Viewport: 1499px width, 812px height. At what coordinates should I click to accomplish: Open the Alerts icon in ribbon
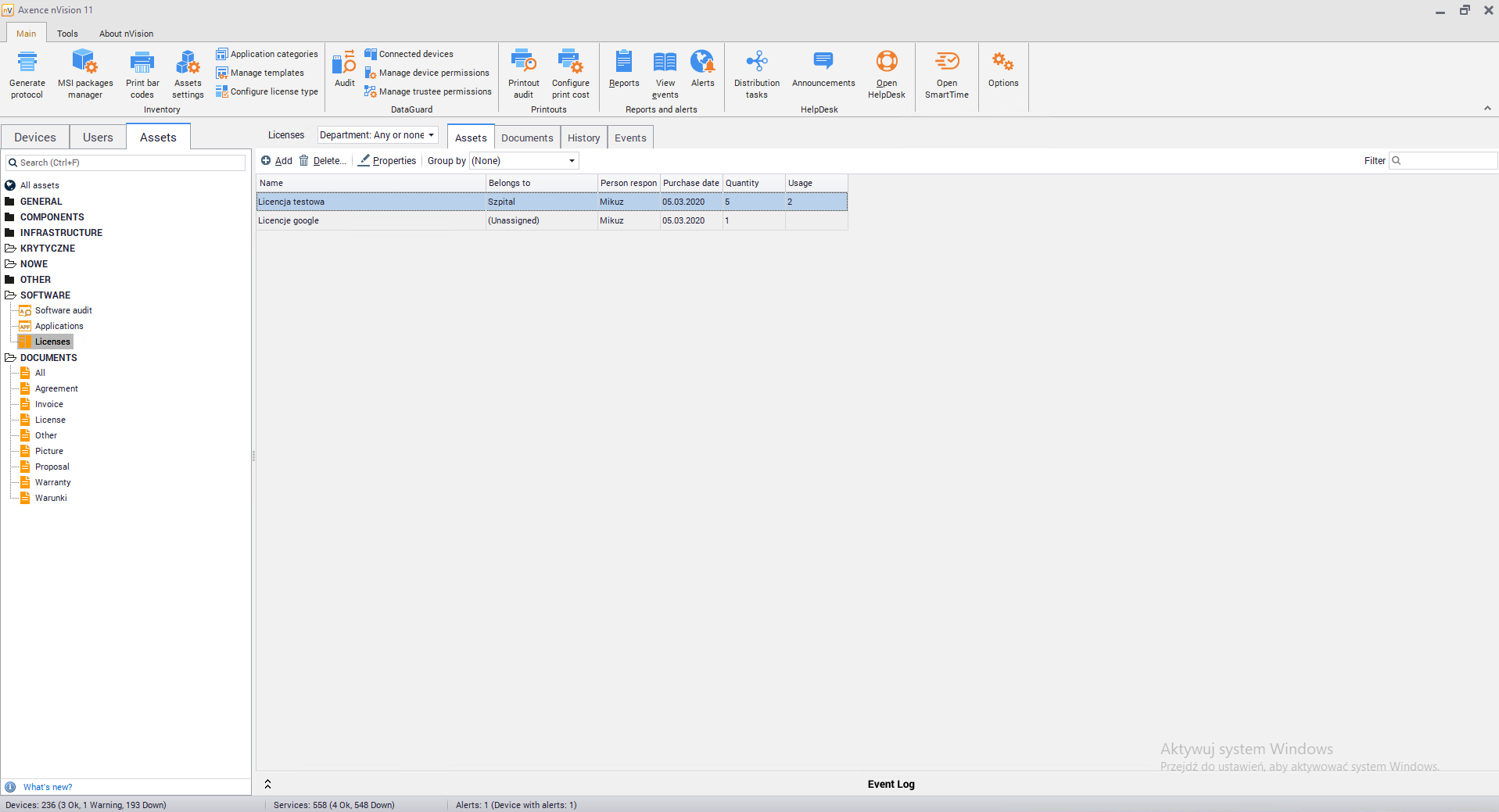pos(702,63)
